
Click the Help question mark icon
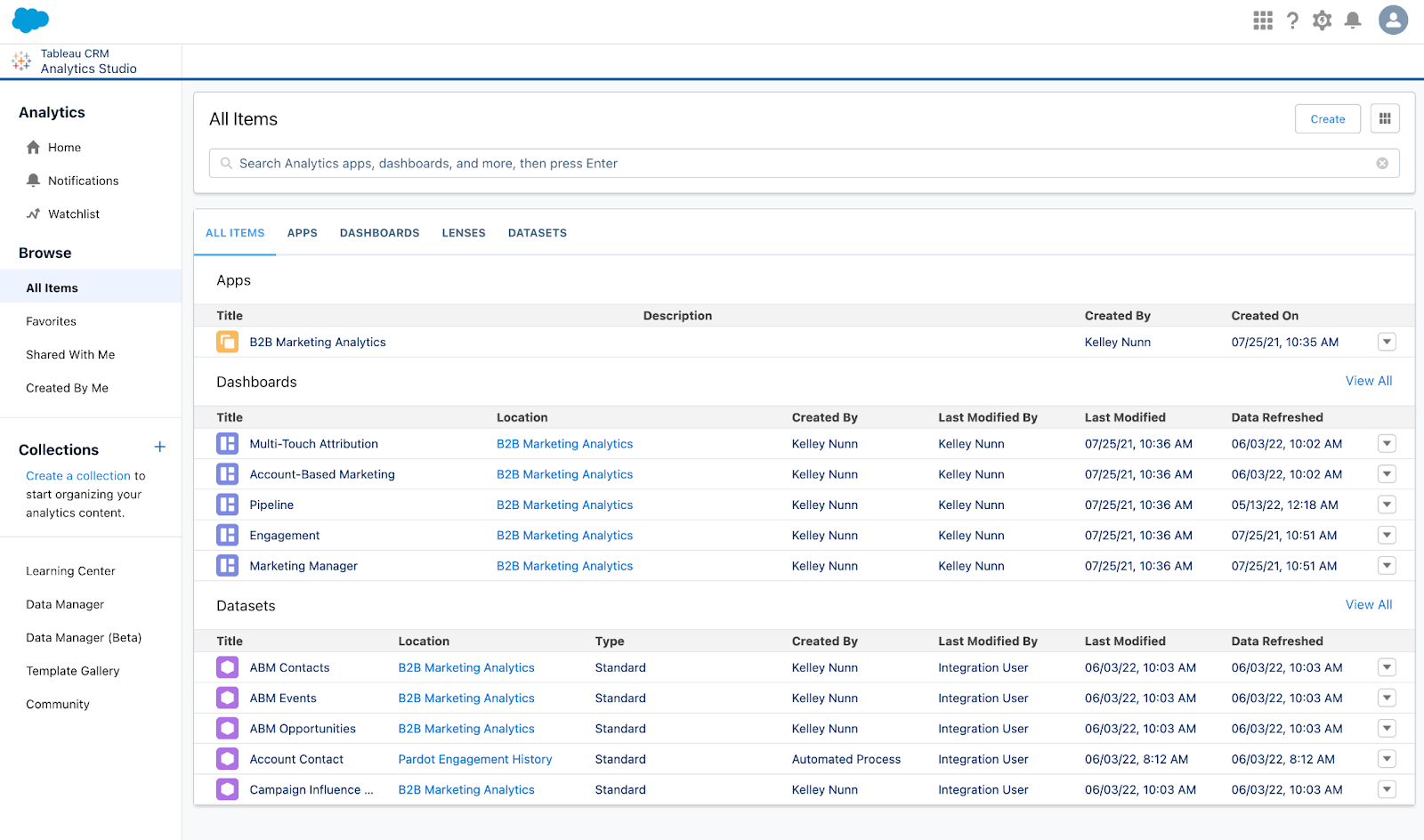tap(1292, 20)
